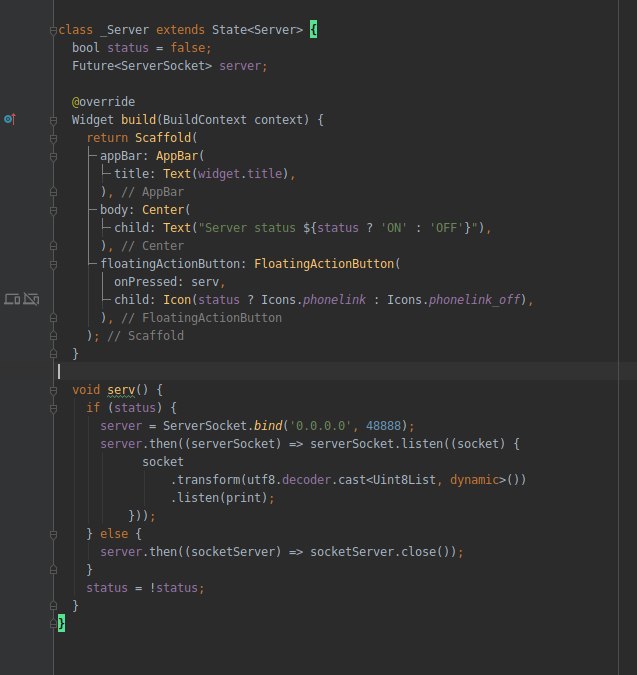Click the override gutter icon beside Widget build
This screenshot has width=637, height=675.
9,119
